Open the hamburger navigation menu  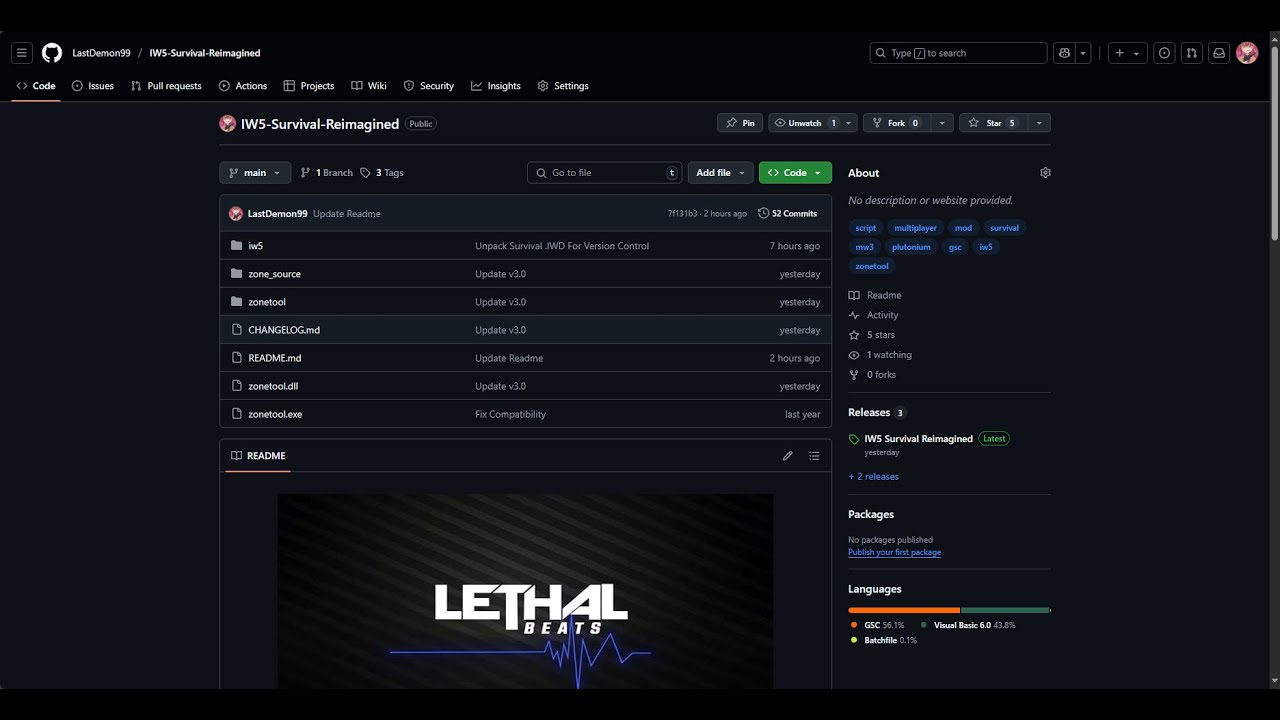pyautogui.click(x=22, y=53)
